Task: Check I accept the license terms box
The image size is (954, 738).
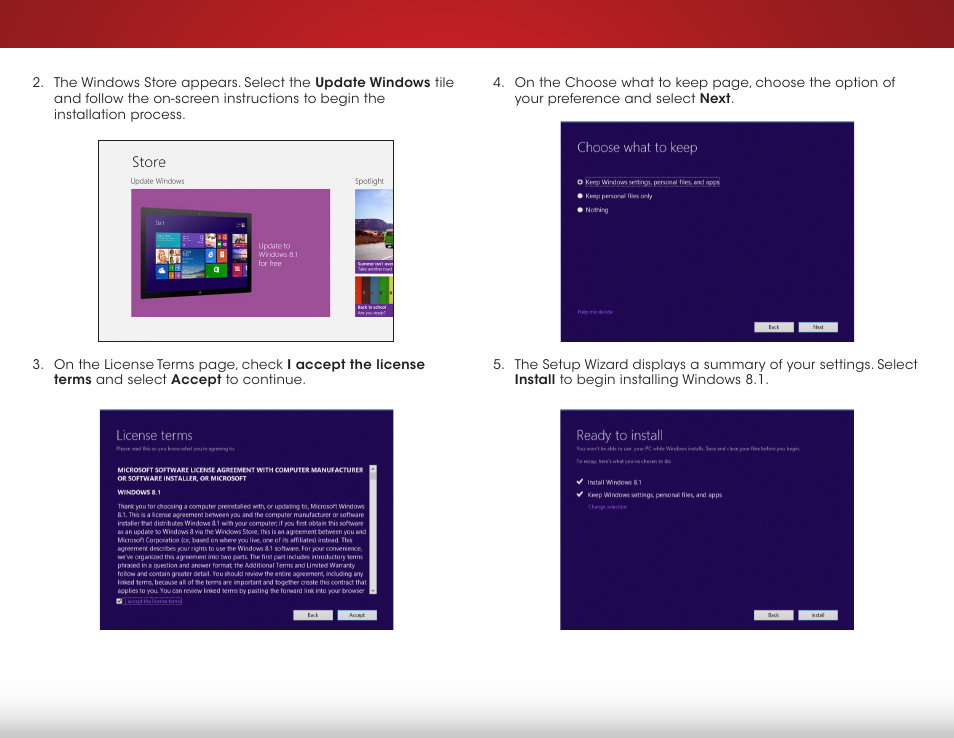Action: point(119,601)
